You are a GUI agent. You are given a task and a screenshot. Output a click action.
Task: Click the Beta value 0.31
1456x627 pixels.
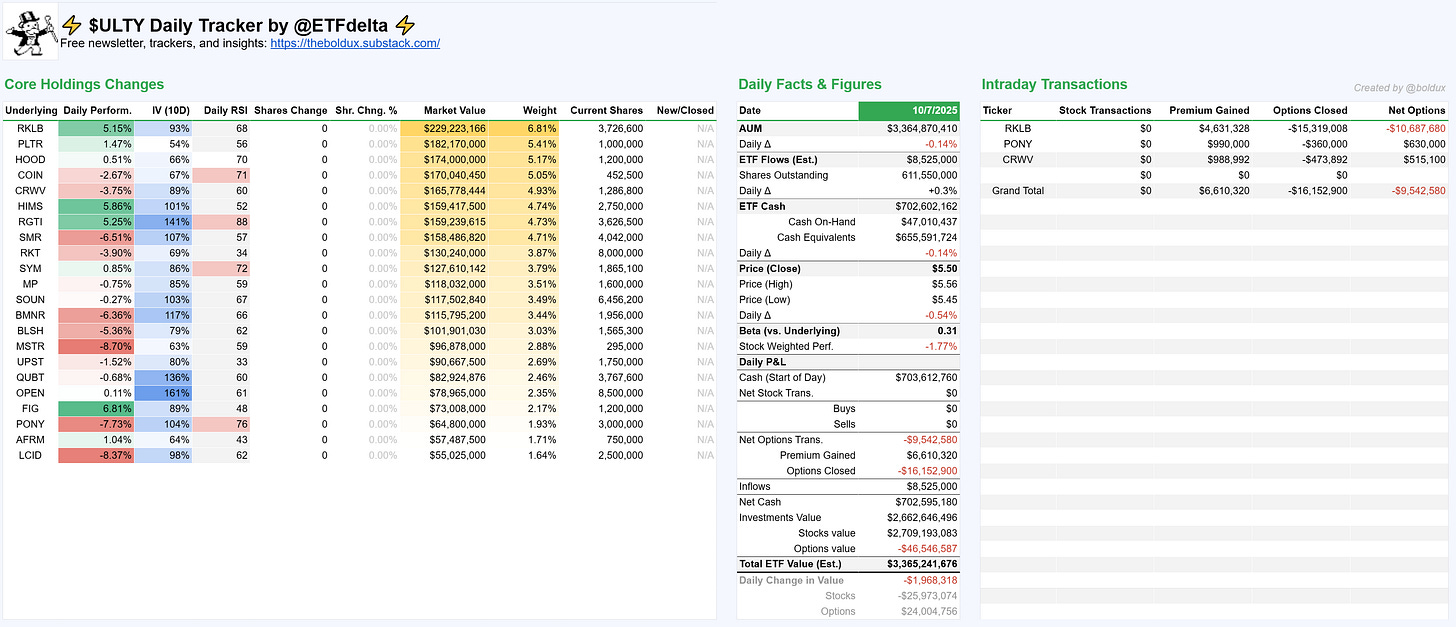(948, 331)
